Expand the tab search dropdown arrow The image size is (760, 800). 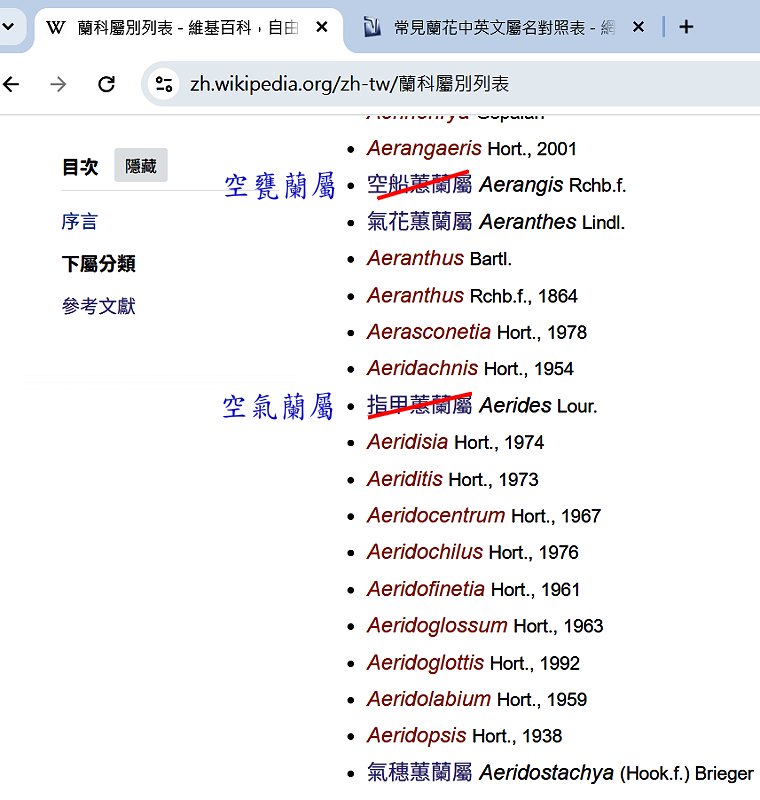pyautogui.click(x=8, y=27)
